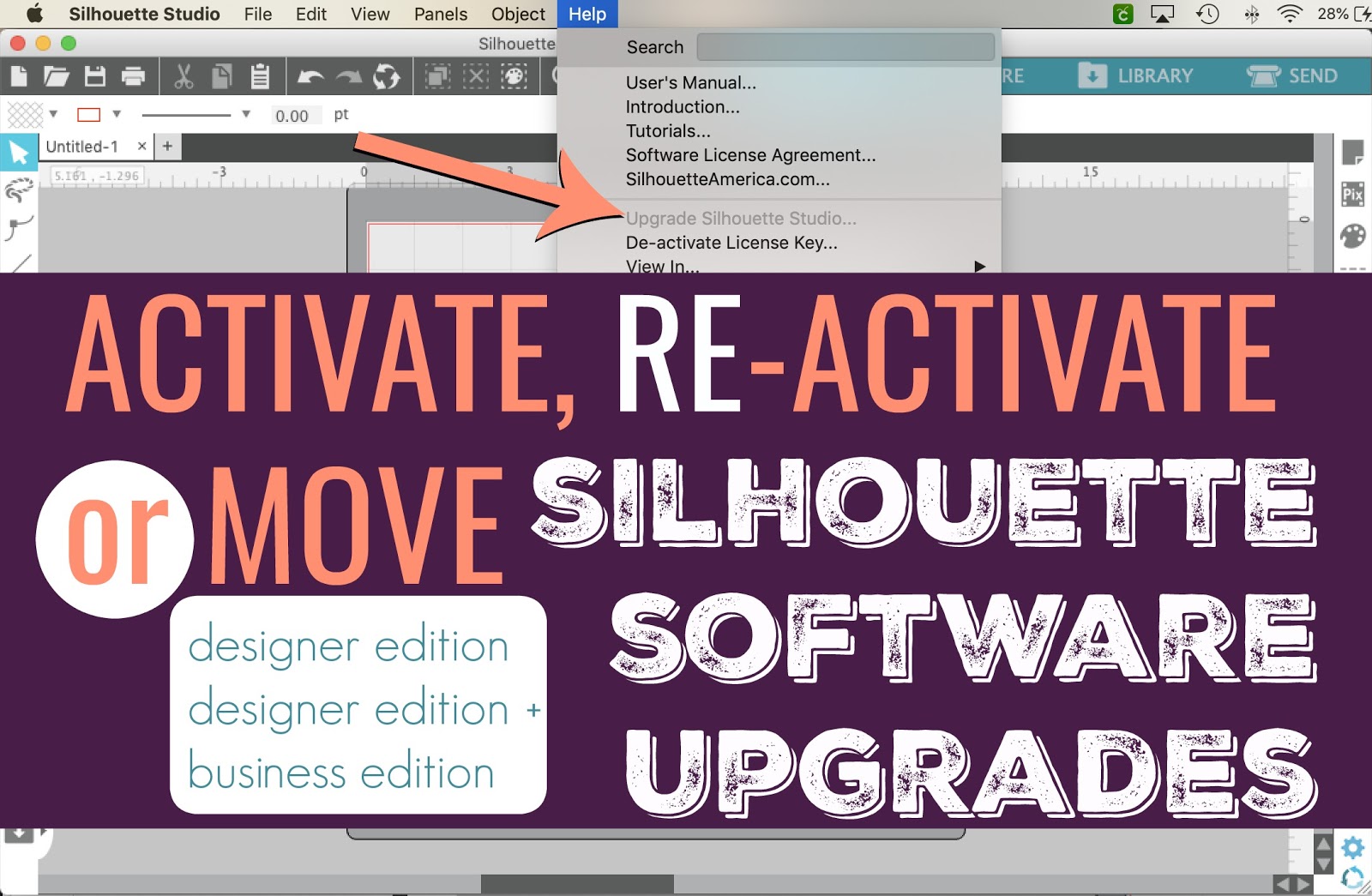The width and height of the screenshot is (1372, 896).
Task: Expand the line style dropdown arrow
Action: coord(246,114)
